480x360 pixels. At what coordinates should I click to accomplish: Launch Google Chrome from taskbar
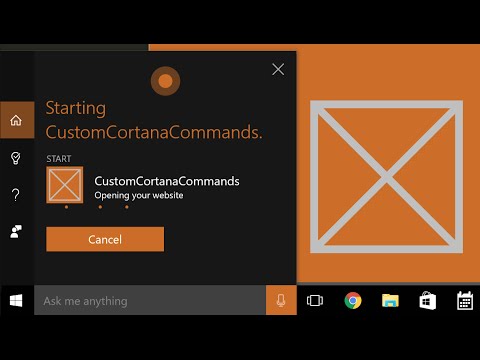point(353,300)
